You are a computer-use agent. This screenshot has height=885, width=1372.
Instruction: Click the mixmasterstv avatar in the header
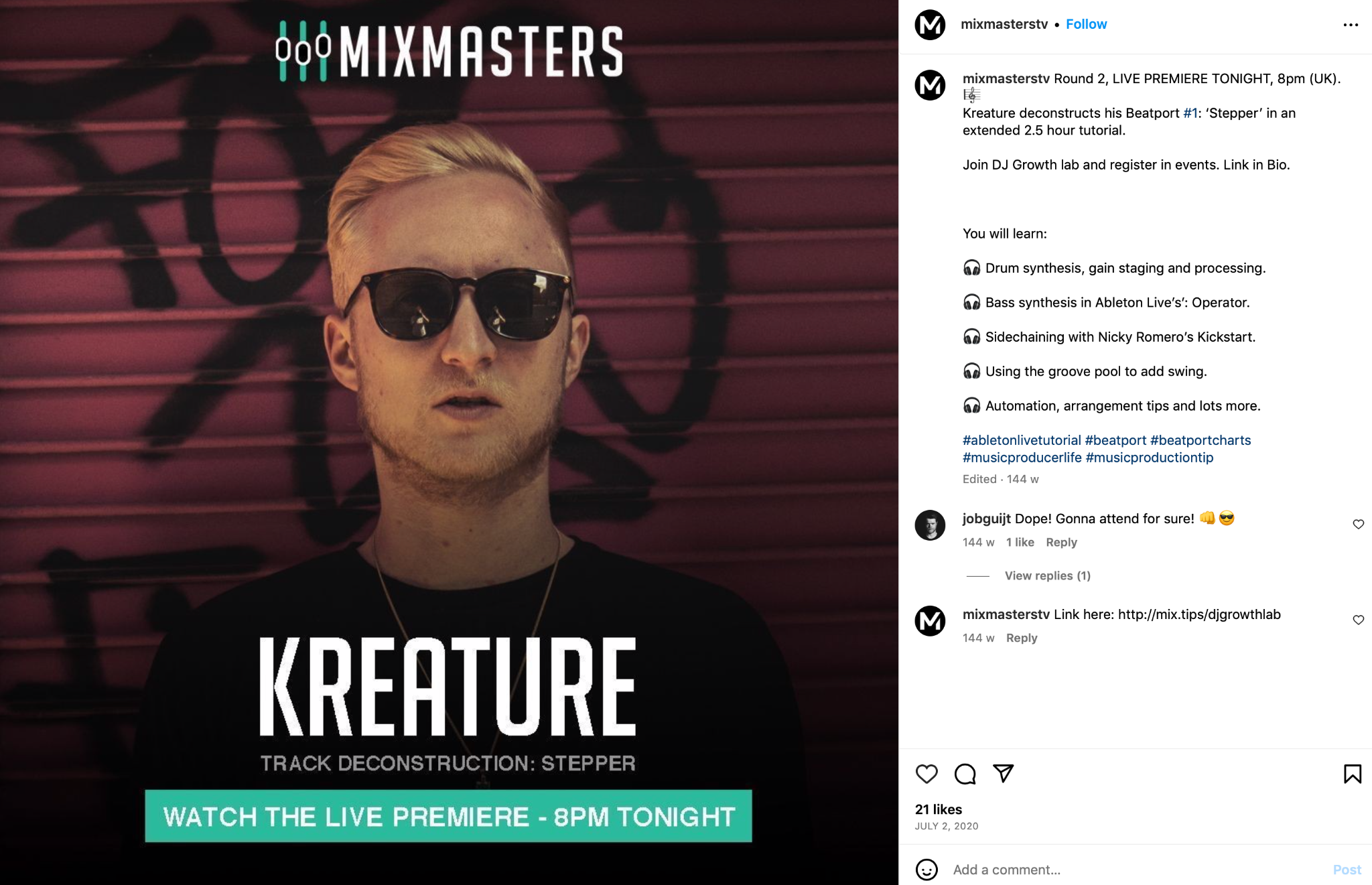point(930,25)
